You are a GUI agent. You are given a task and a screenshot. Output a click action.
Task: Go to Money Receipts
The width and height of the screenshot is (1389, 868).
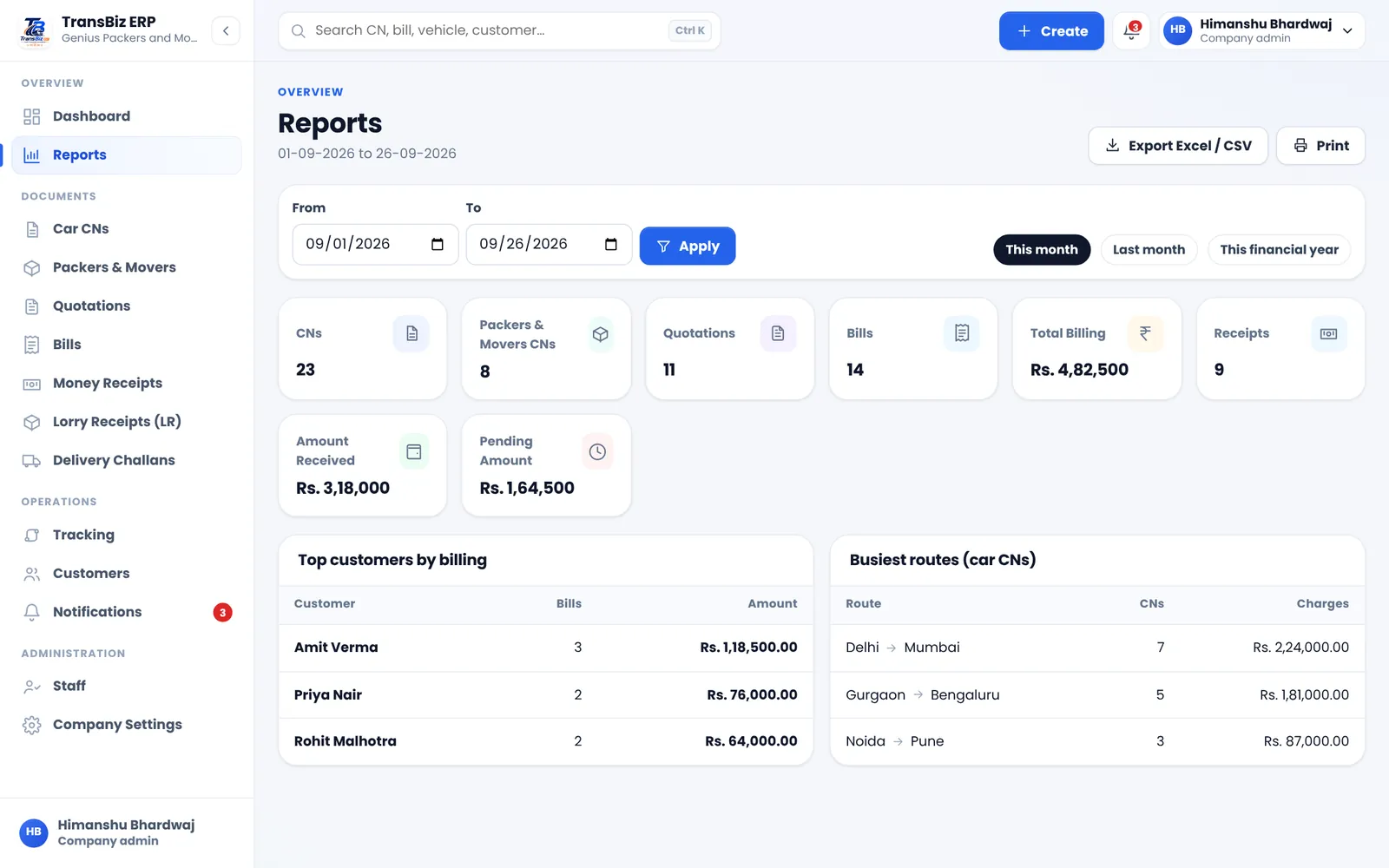pos(127,384)
